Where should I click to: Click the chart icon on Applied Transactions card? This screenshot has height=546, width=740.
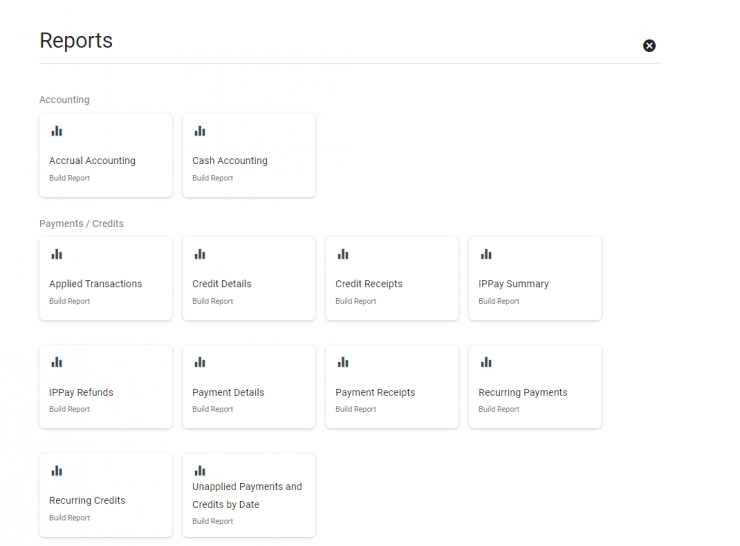click(57, 254)
